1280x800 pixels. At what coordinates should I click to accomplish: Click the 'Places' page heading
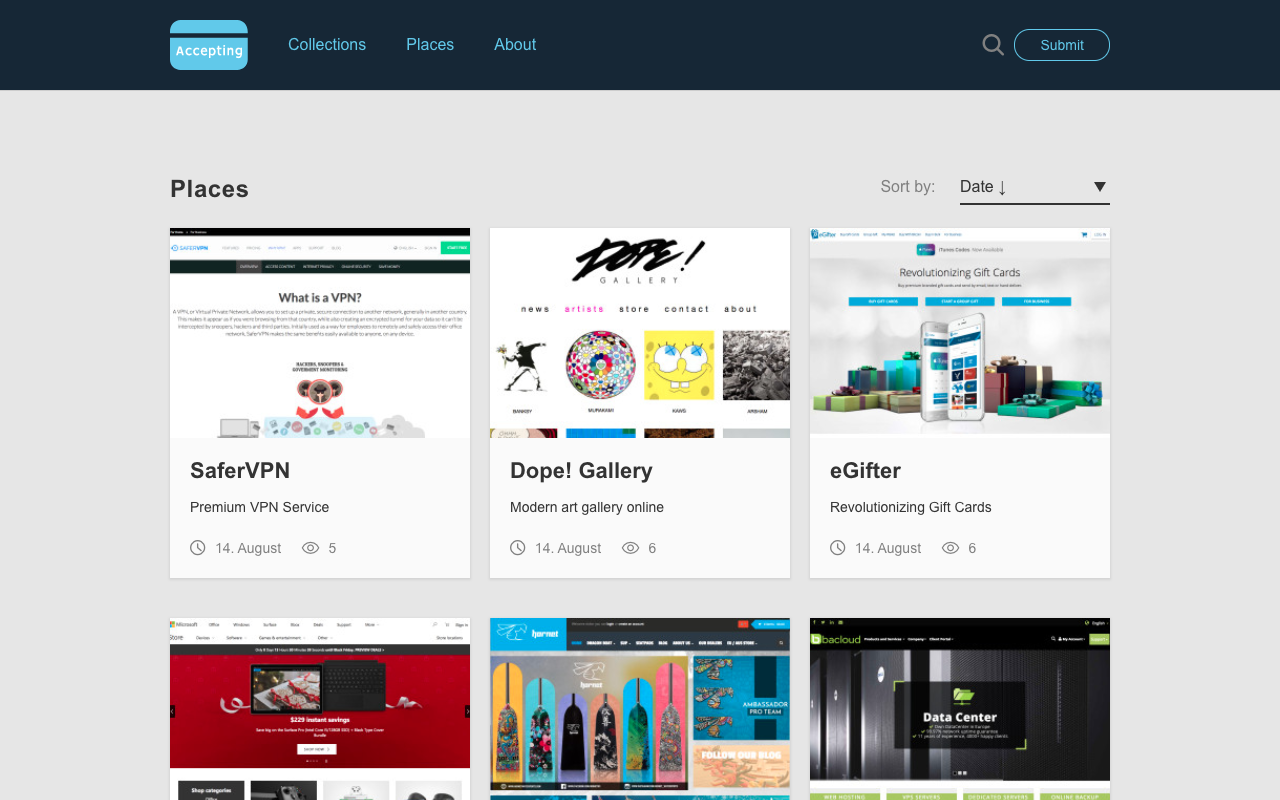tap(209, 189)
